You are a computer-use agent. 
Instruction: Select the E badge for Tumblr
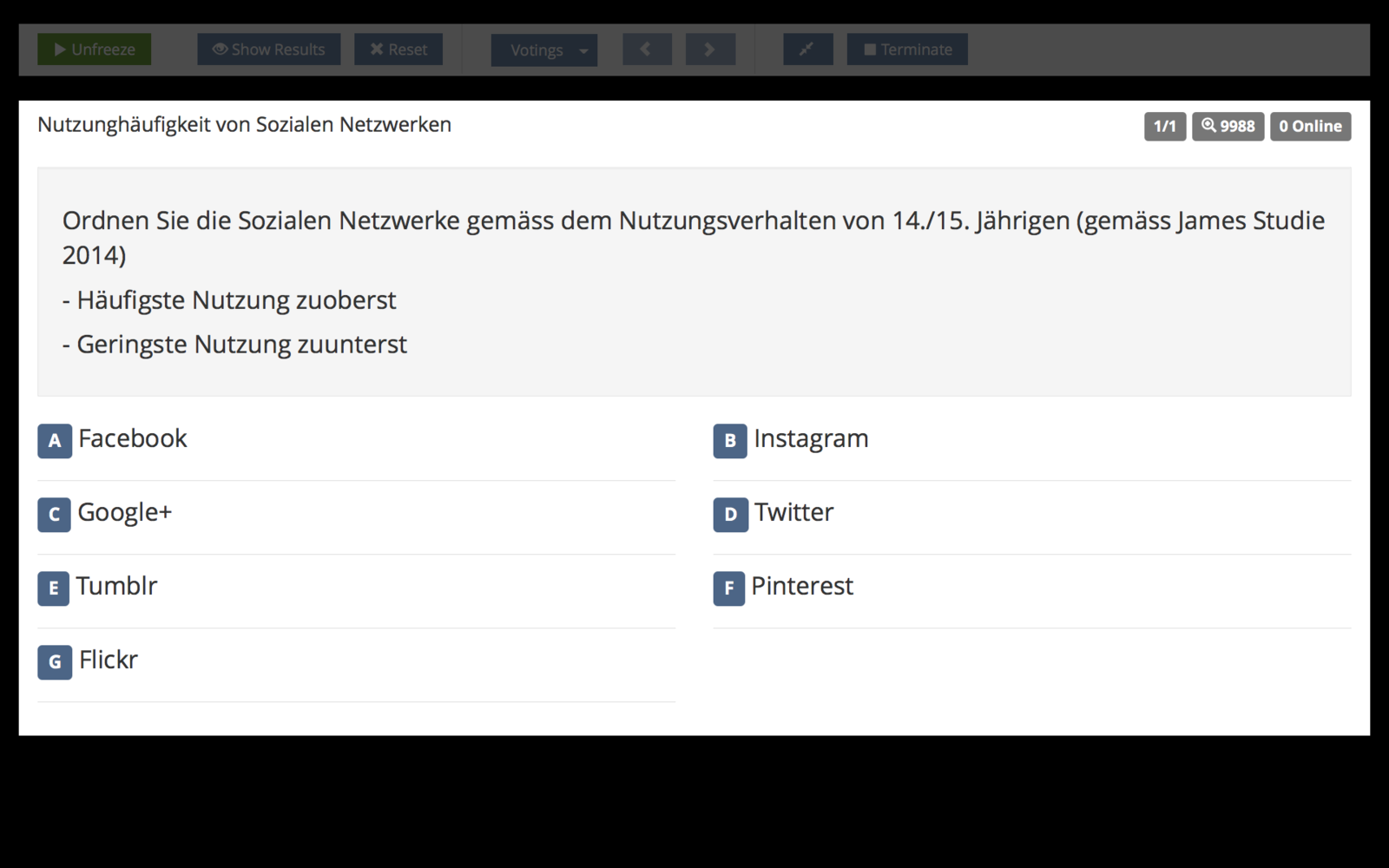[53, 589]
